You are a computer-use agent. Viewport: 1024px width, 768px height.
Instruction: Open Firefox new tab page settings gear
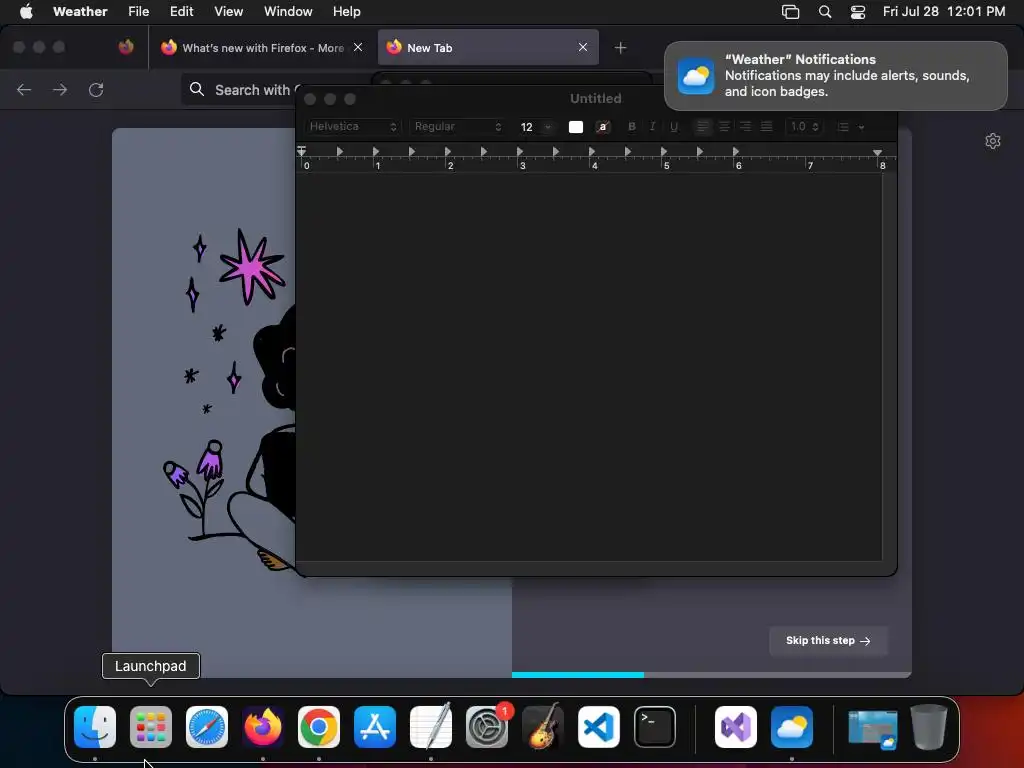pos(993,141)
